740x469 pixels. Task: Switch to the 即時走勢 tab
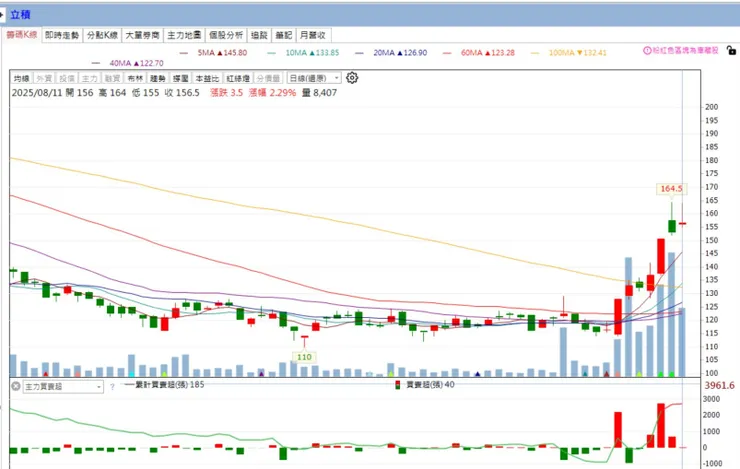pyautogui.click(x=62, y=35)
